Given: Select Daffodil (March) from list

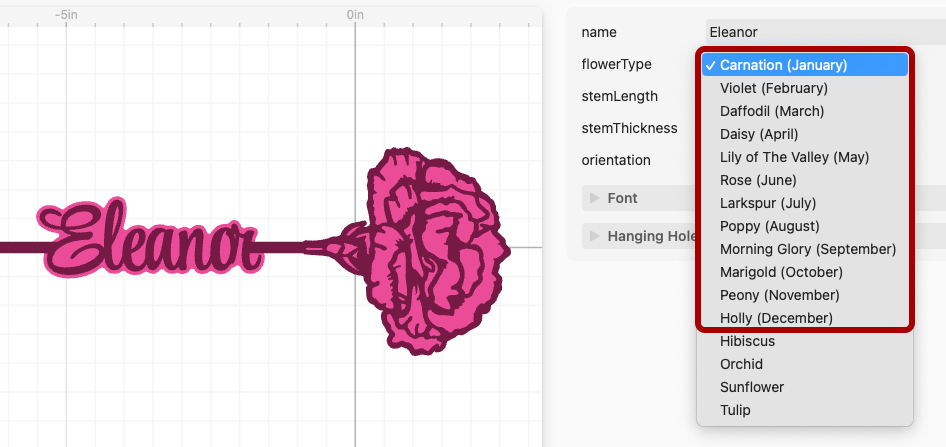Looking at the screenshot, I should tap(805, 111).
